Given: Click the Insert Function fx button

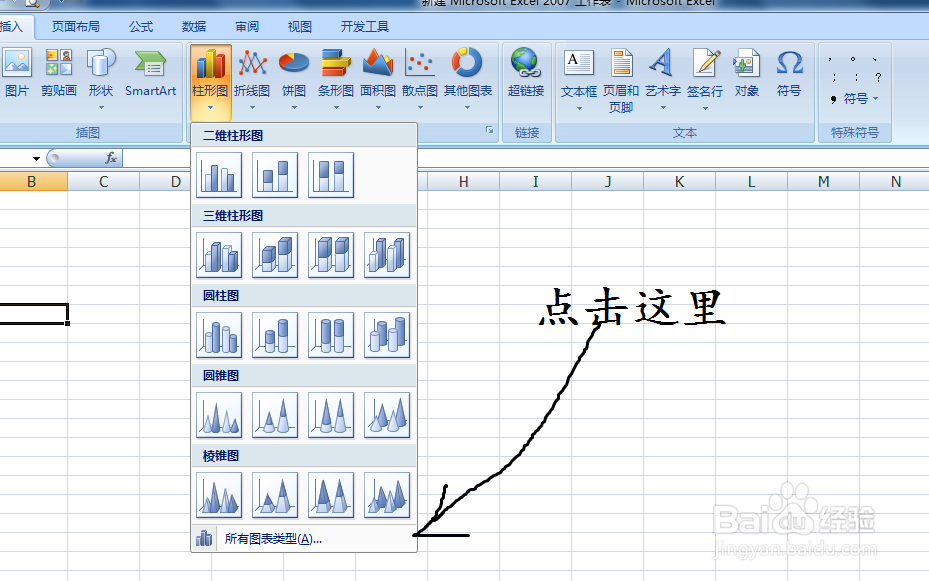Looking at the screenshot, I should (111, 158).
